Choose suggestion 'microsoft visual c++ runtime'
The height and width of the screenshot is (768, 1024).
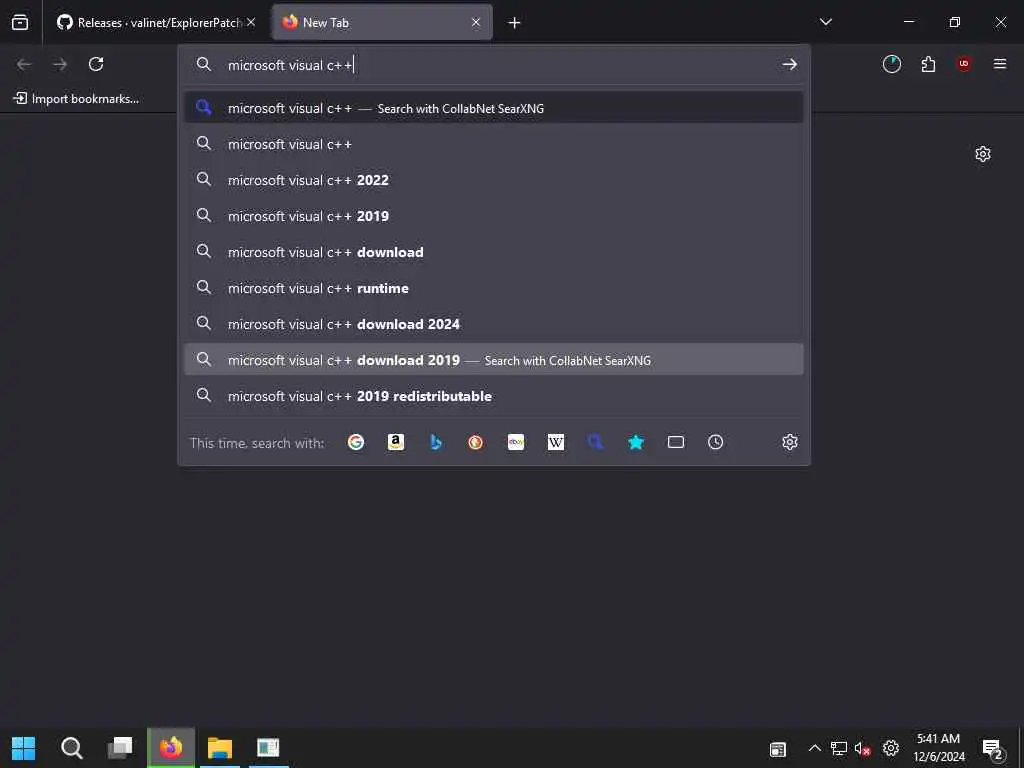click(x=494, y=288)
